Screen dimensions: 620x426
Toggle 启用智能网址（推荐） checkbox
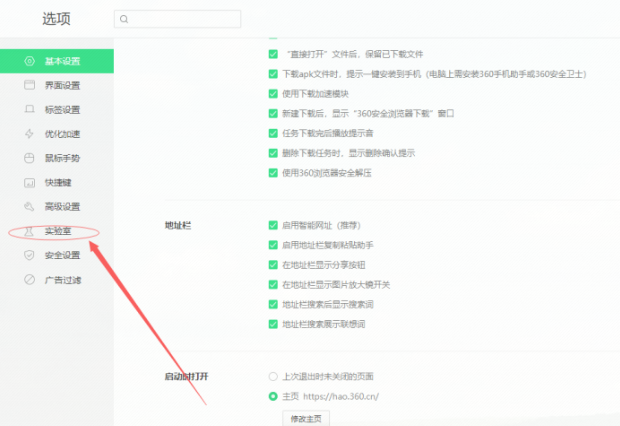273,225
